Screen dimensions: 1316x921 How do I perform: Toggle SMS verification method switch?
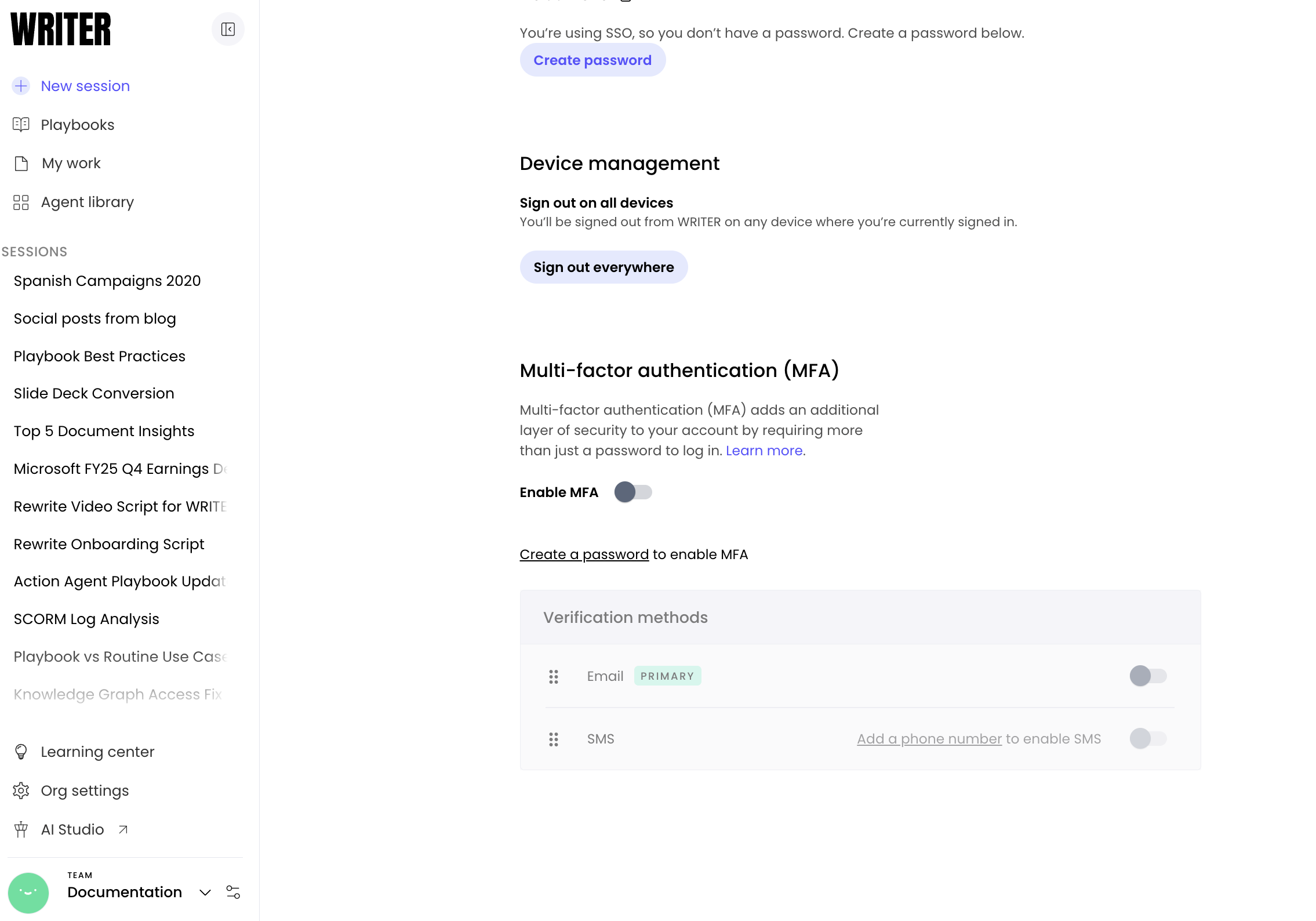1148,738
